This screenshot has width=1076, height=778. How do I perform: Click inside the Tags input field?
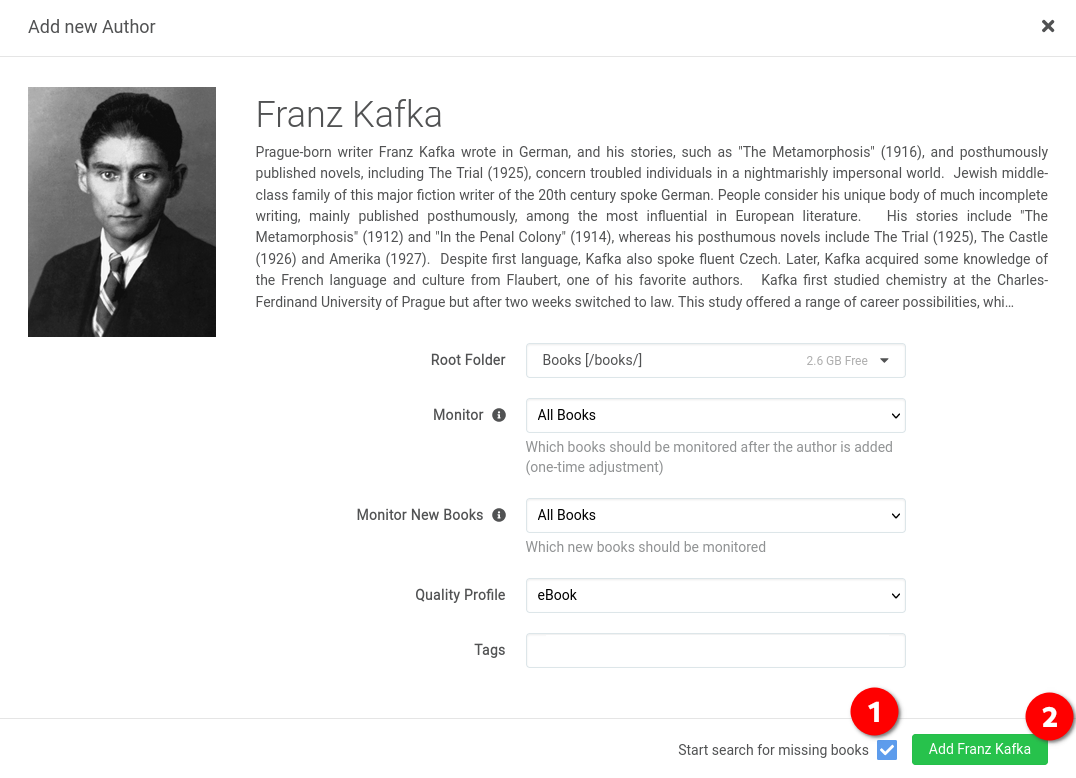coord(716,650)
